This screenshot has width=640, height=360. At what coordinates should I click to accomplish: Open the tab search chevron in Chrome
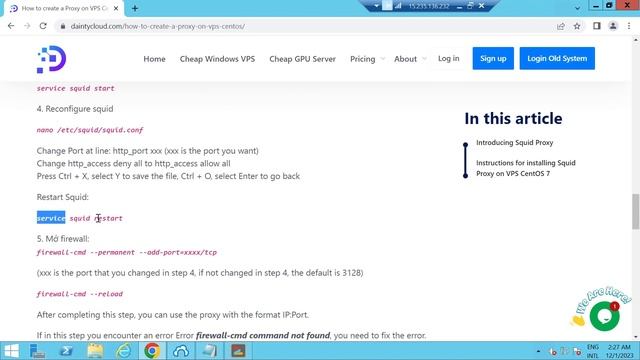[x=577, y=8]
